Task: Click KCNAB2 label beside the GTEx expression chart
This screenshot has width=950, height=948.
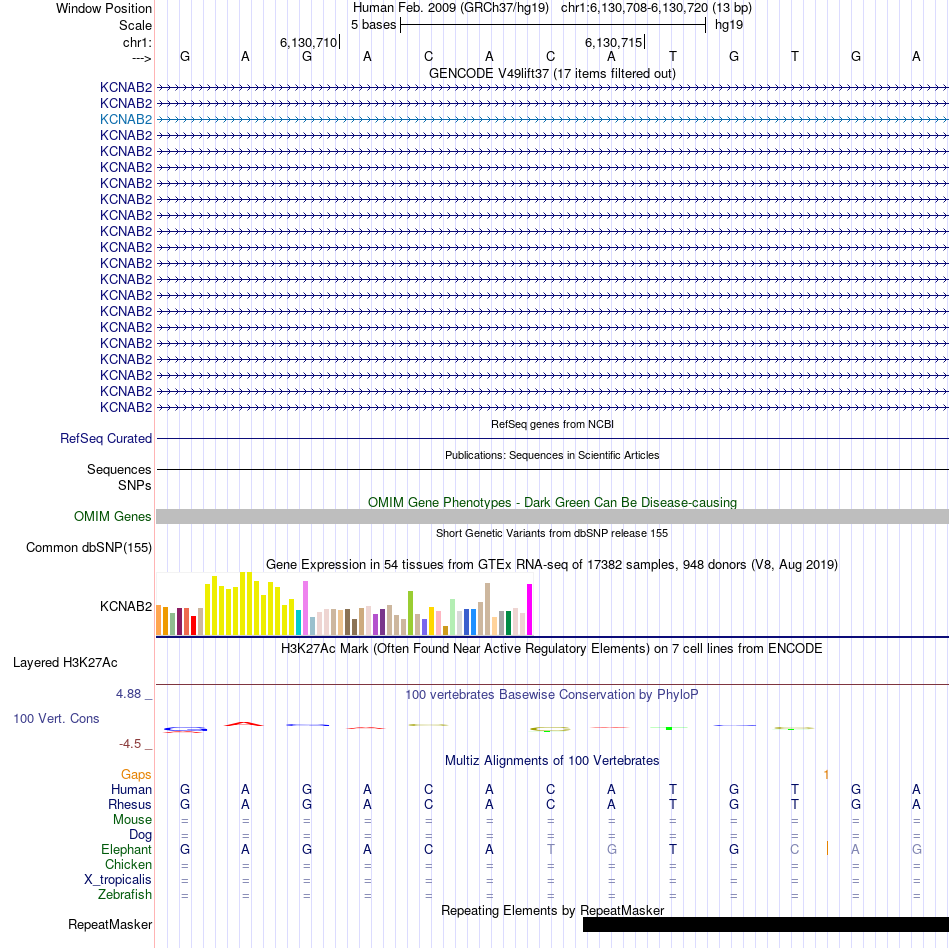Action: (126, 606)
